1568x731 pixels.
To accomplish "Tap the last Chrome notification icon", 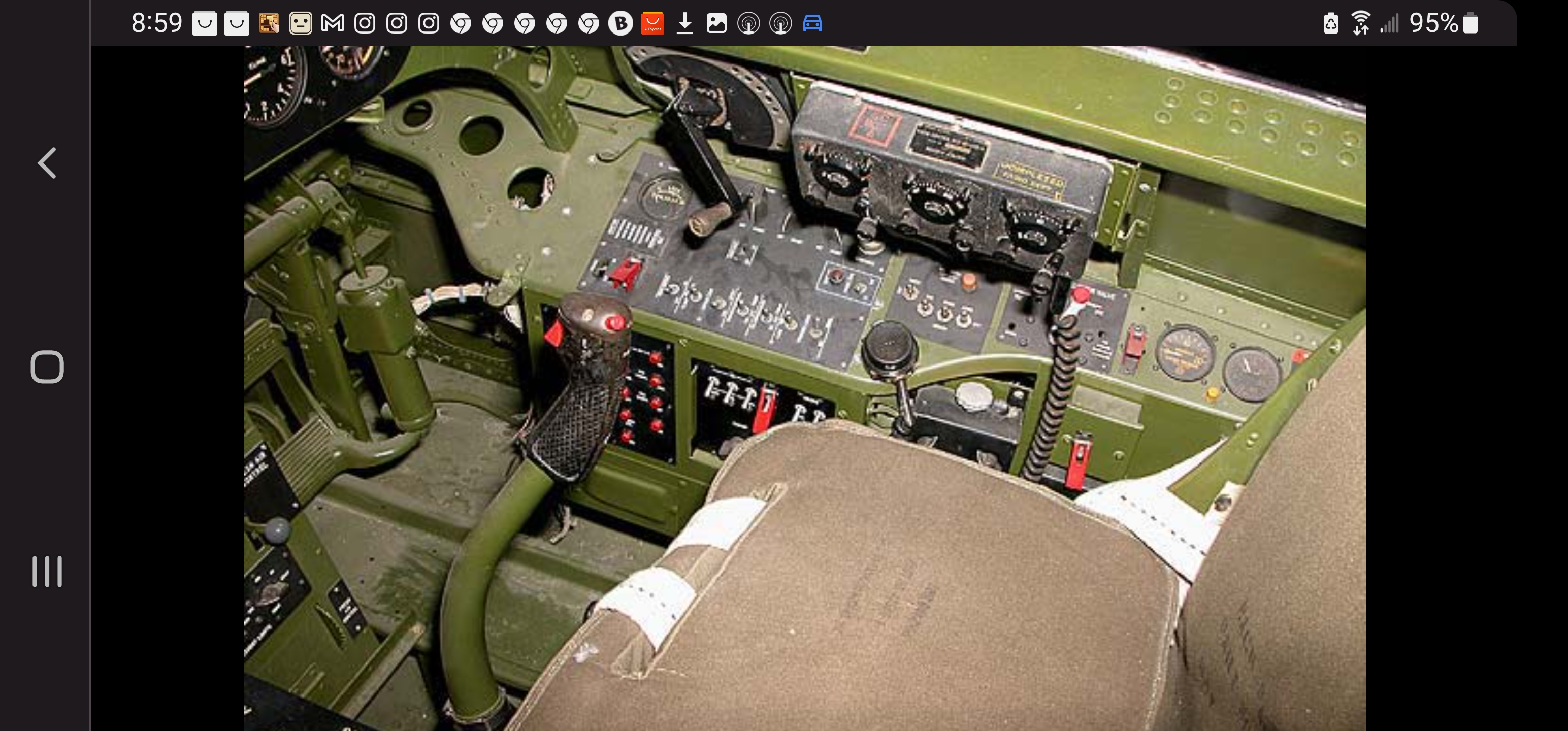I will (x=589, y=23).
